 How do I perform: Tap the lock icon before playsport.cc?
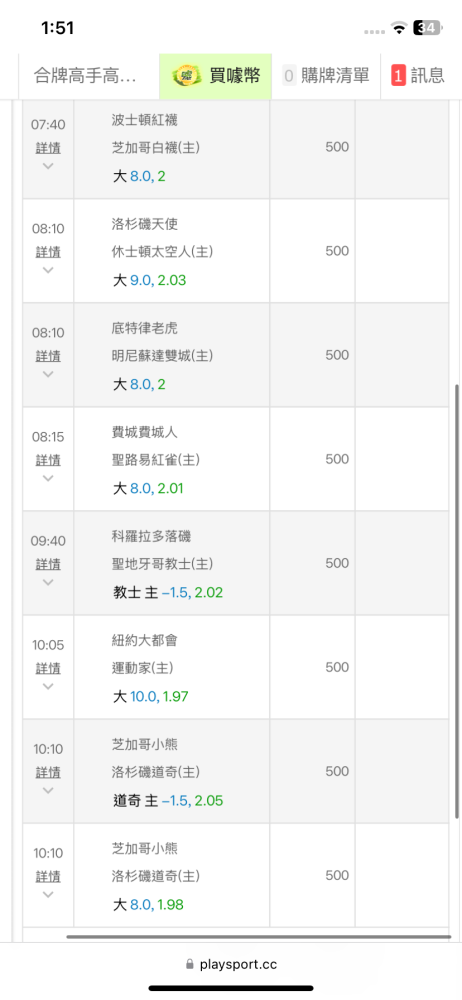click(x=189, y=964)
